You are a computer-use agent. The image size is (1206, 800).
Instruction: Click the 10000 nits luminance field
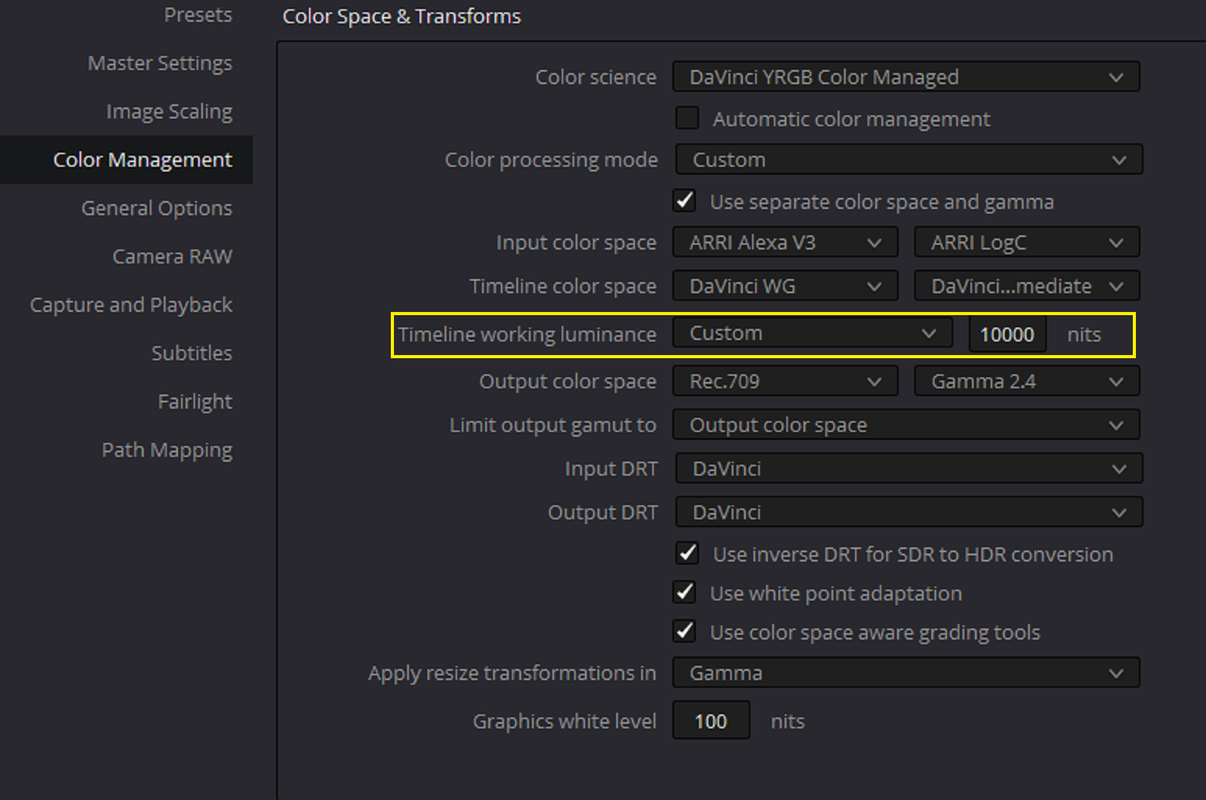tap(1007, 334)
